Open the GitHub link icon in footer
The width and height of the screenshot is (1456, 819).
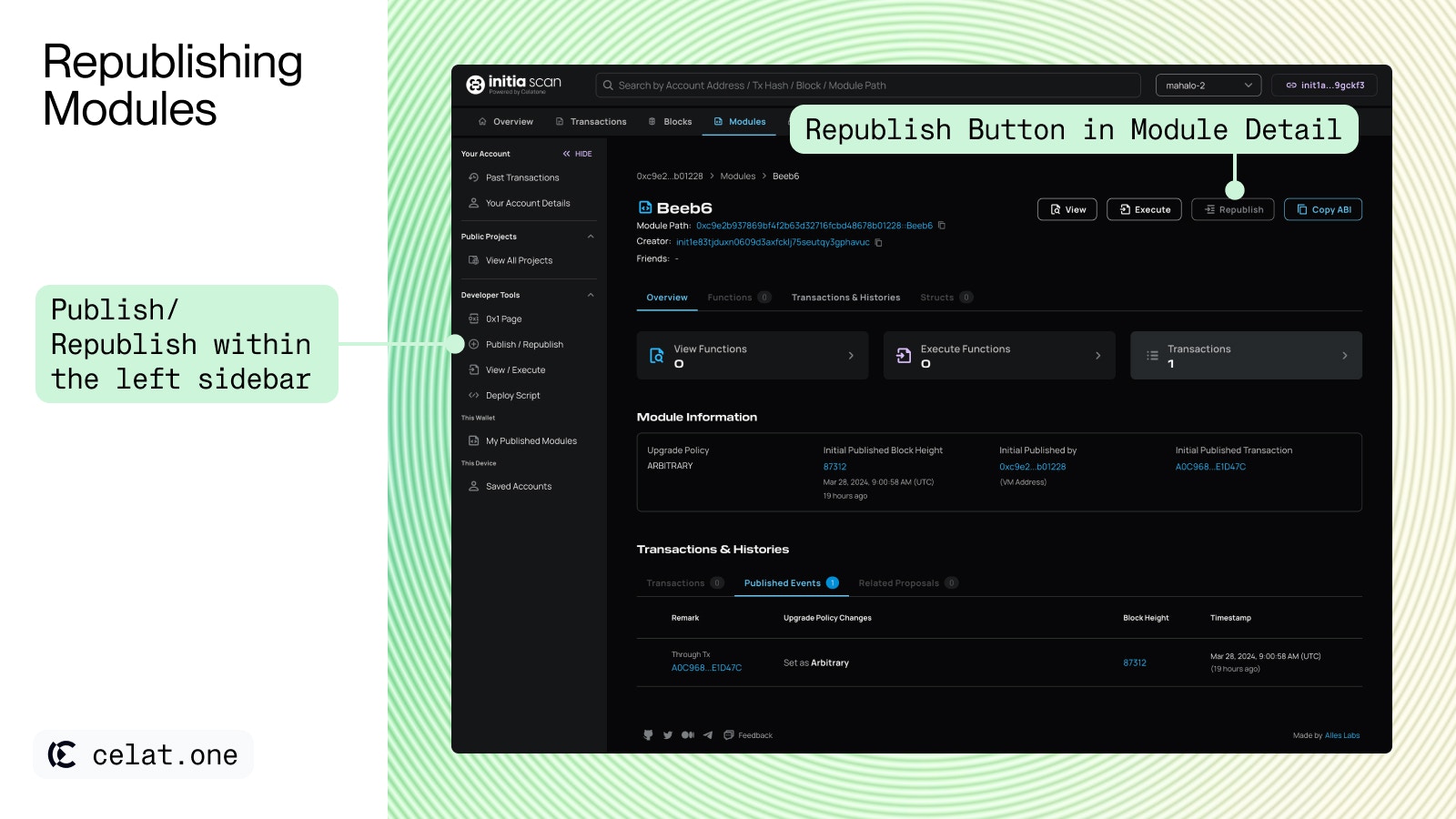click(648, 735)
